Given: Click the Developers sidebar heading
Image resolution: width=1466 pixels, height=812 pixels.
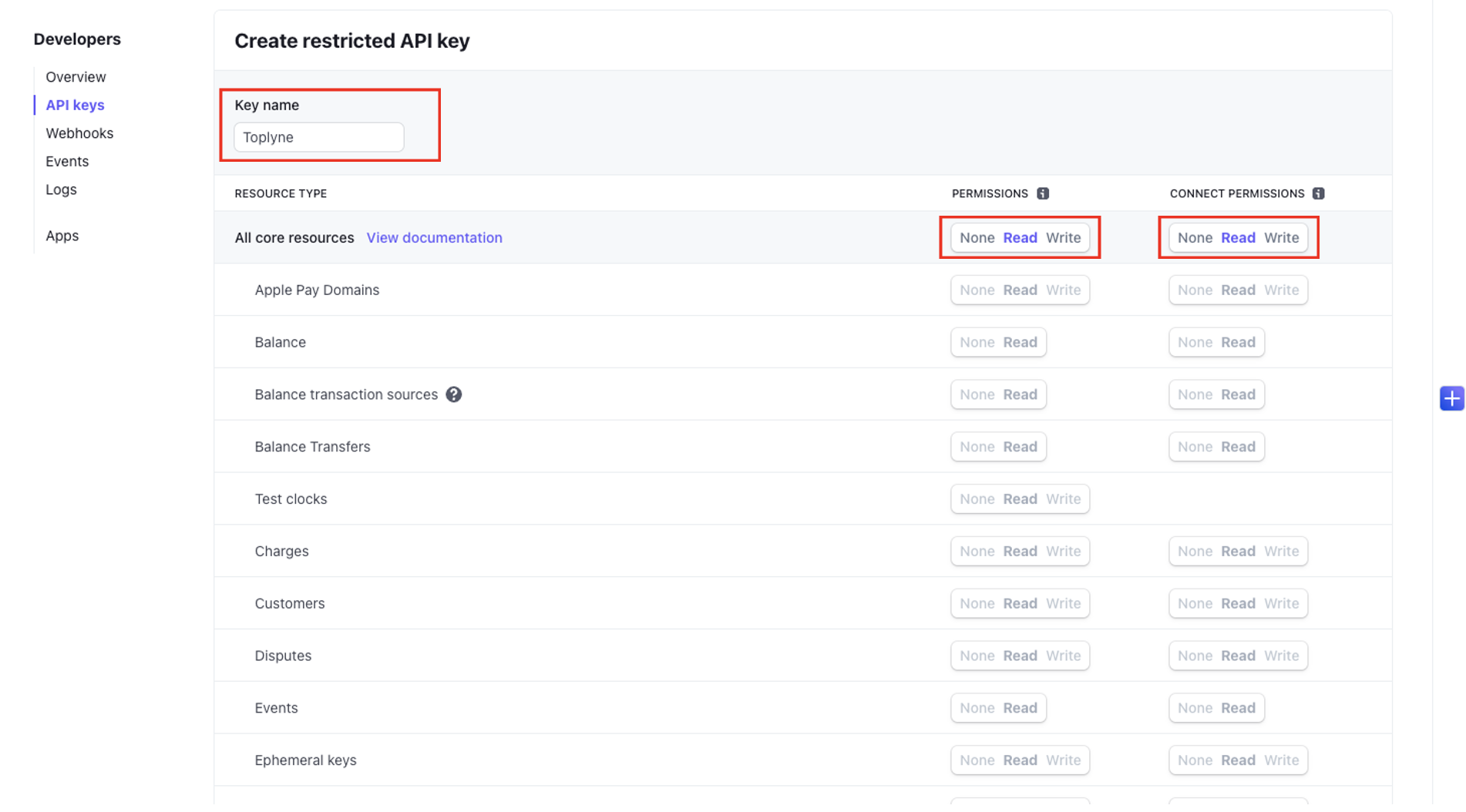Looking at the screenshot, I should click(x=77, y=39).
